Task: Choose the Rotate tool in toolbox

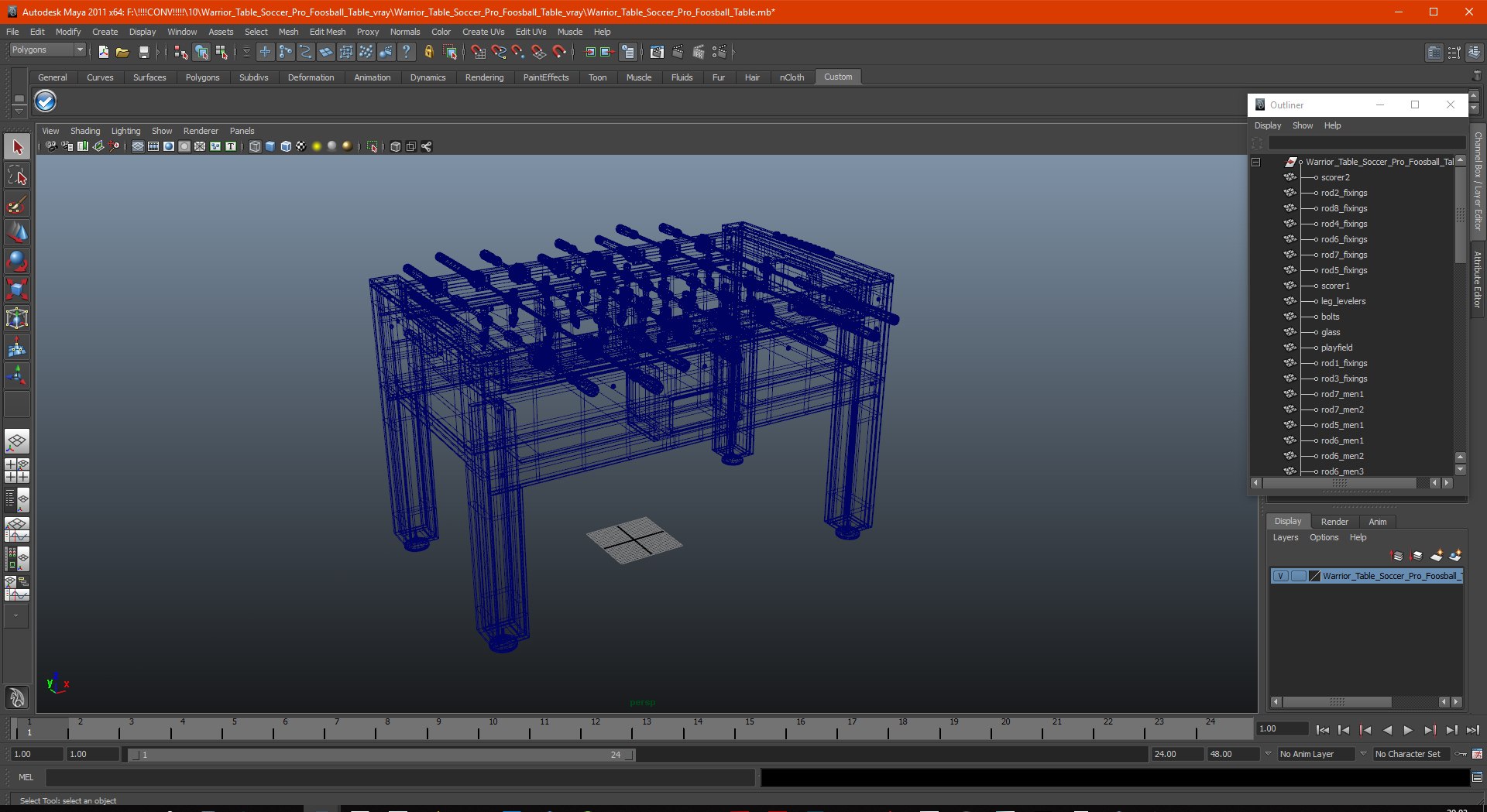Action: [17, 262]
